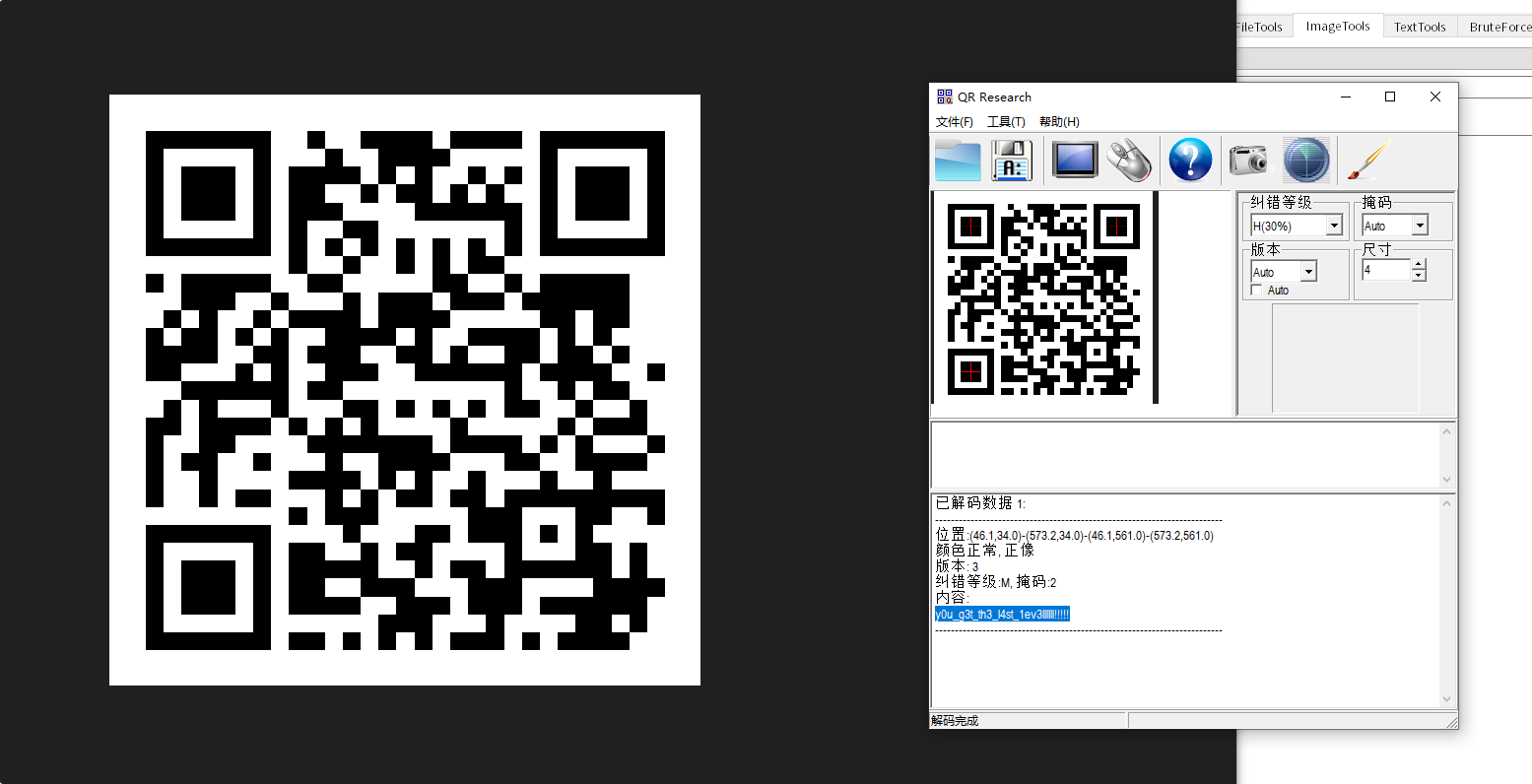Enable the Auto checkbox under 版本
Viewport: 1532px width, 784px height.
click(x=1256, y=291)
